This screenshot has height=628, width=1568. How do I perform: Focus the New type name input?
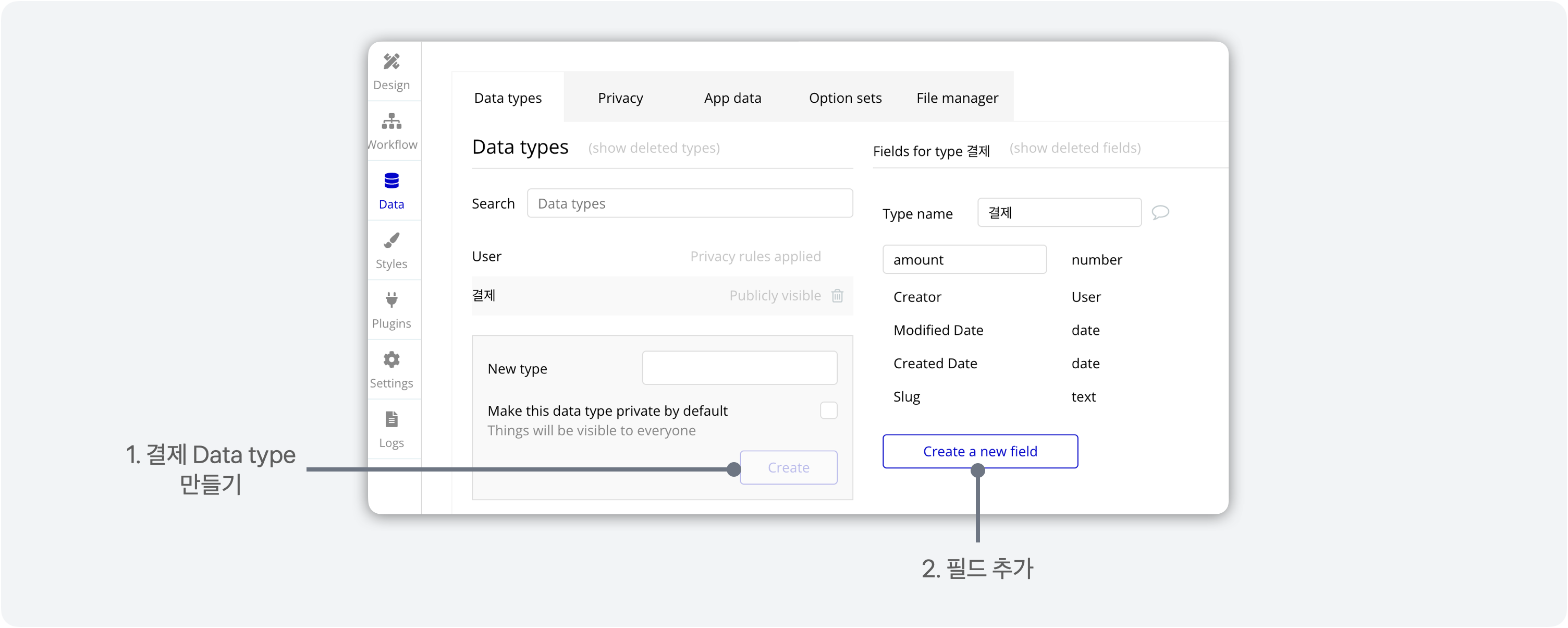[740, 368]
